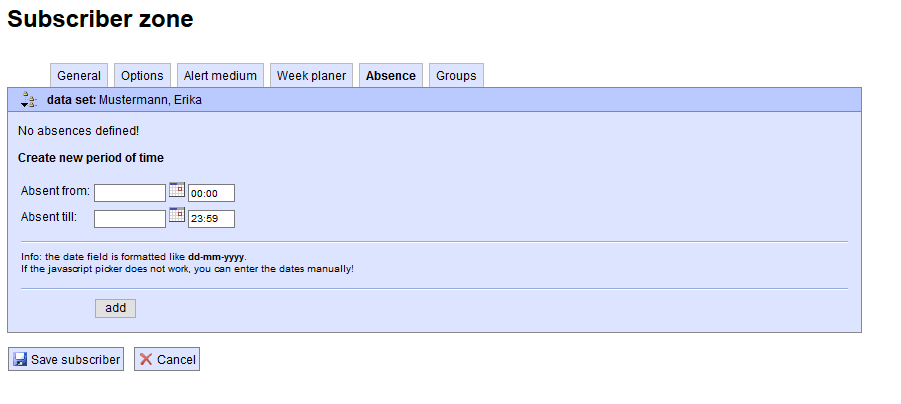Viewport: 901px width, 404px height.
Task: Select the Absence tab
Action: coord(391,76)
